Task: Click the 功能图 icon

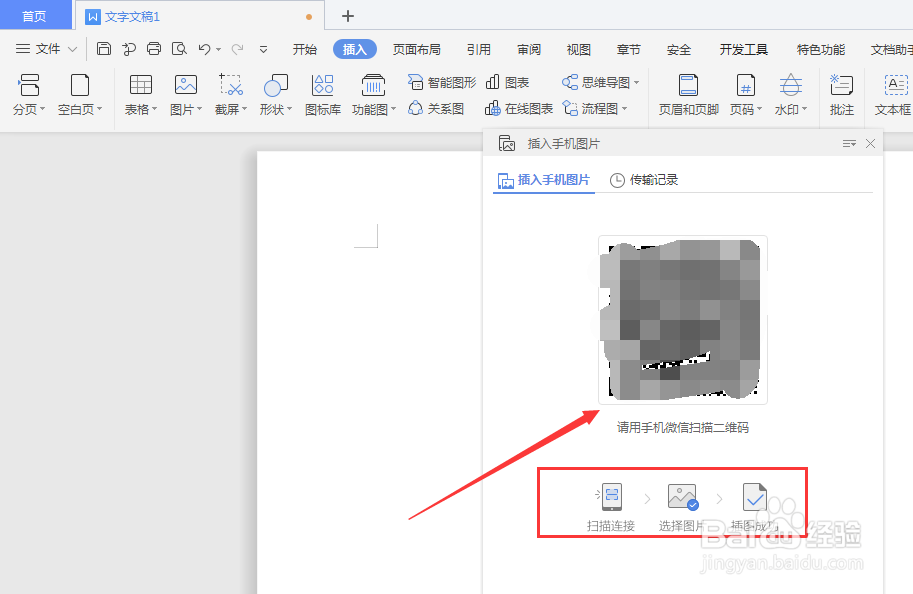Action: 373,85
